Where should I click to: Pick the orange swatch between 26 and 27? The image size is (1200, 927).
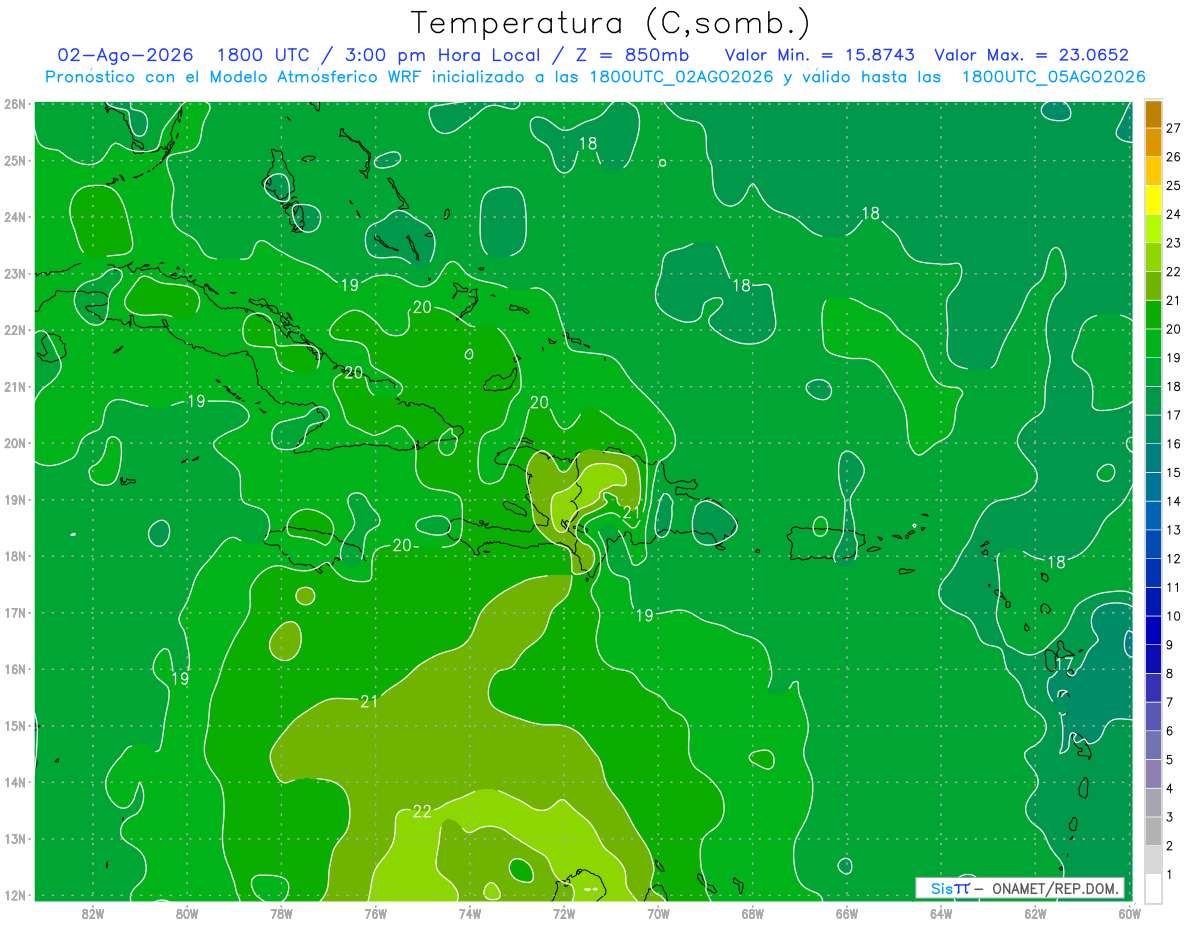point(1153,142)
